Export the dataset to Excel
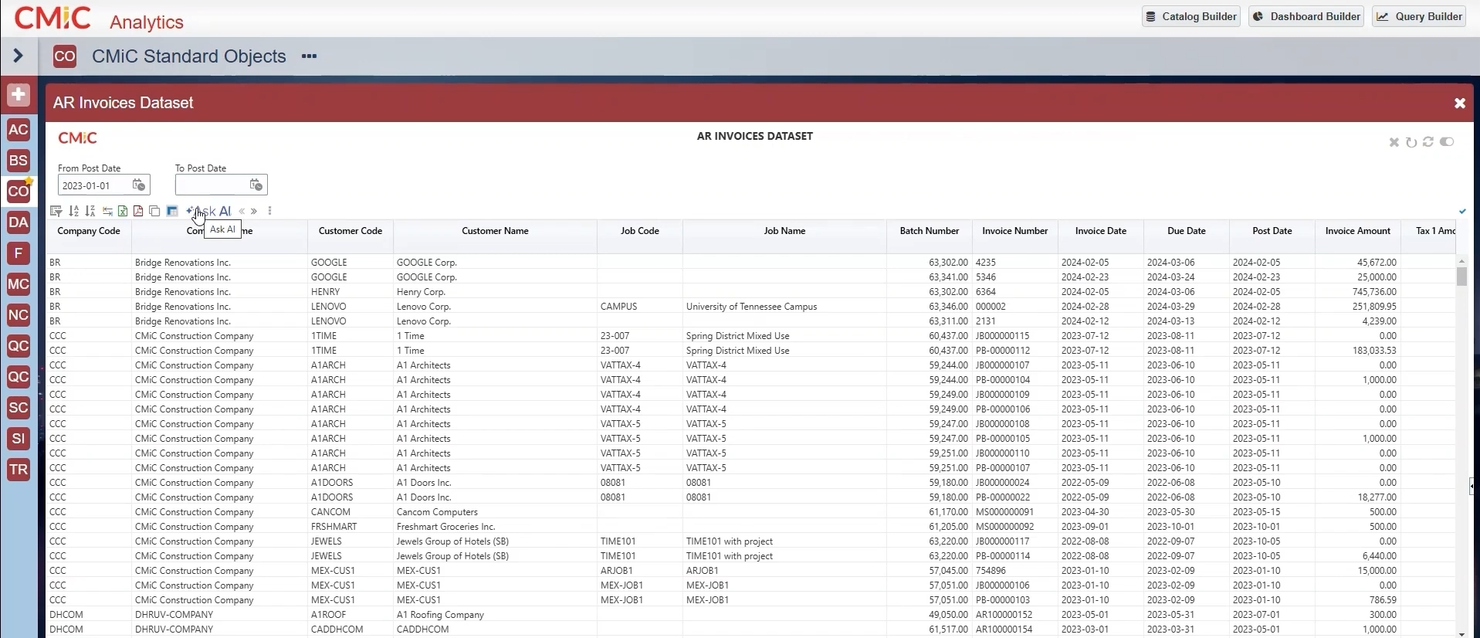The height and width of the screenshot is (638, 1480). [x=122, y=211]
